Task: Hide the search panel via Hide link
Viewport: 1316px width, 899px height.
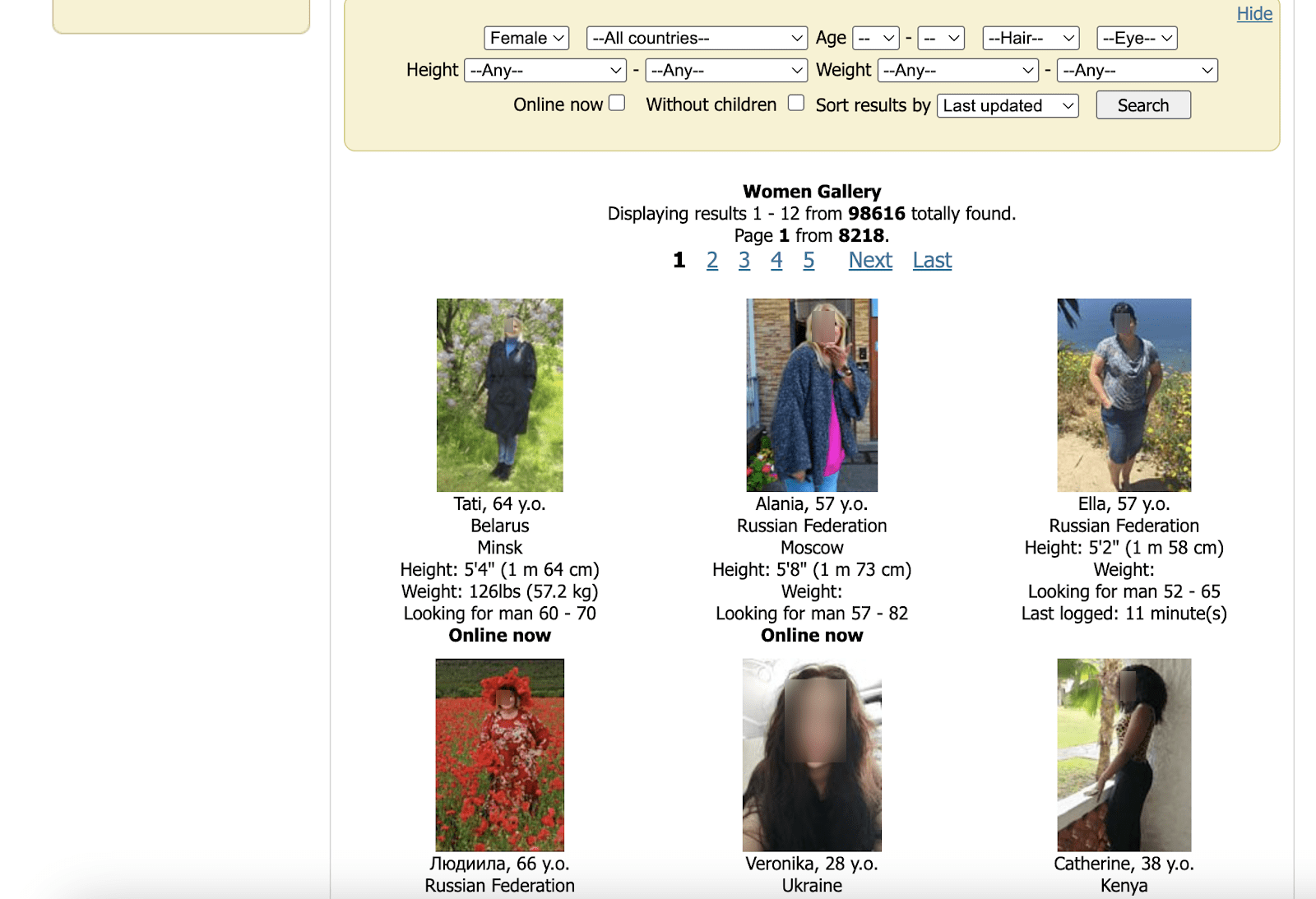Action: click(1254, 14)
